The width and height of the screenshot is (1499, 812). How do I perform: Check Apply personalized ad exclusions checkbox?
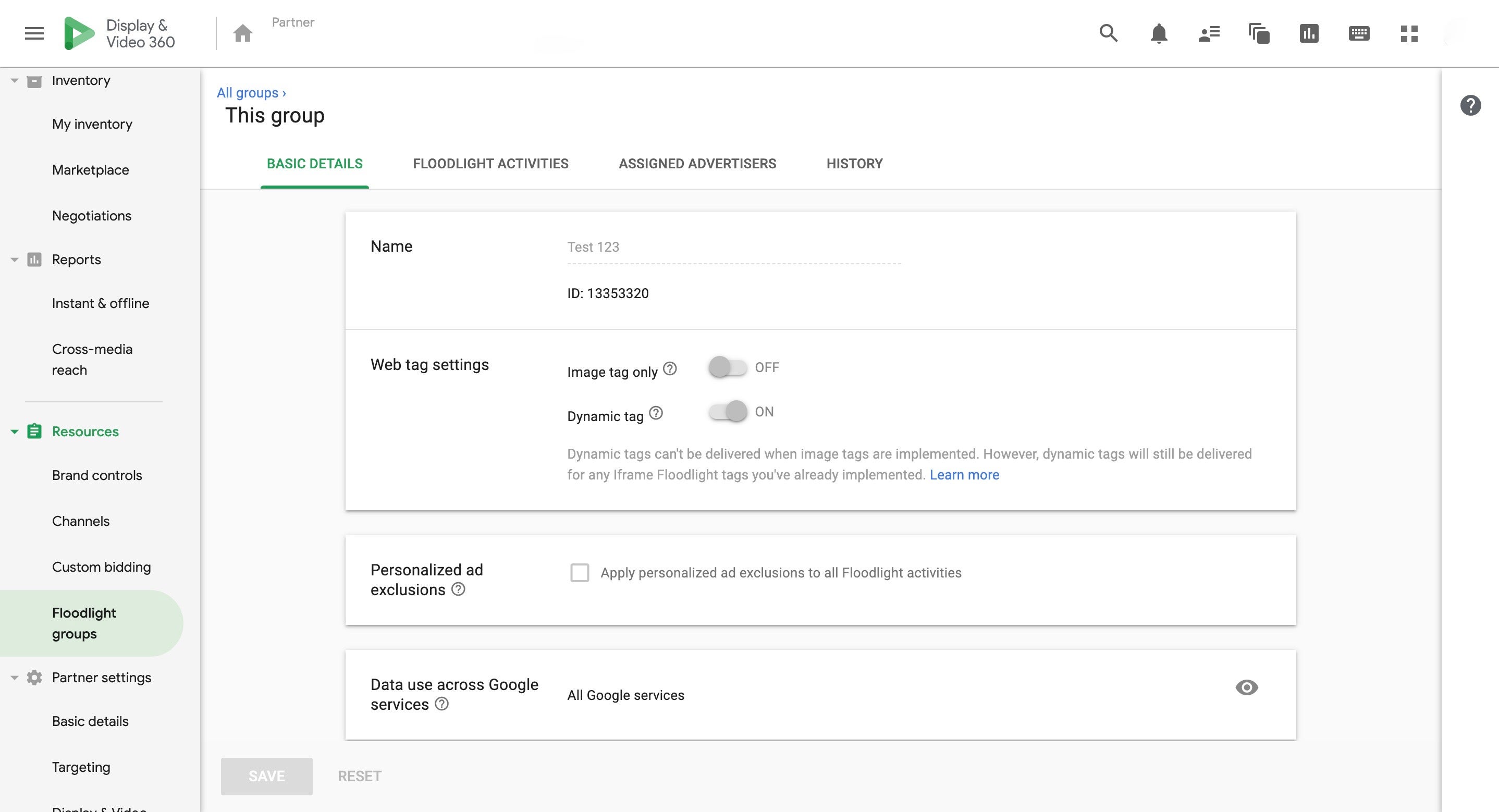pos(580,573)
